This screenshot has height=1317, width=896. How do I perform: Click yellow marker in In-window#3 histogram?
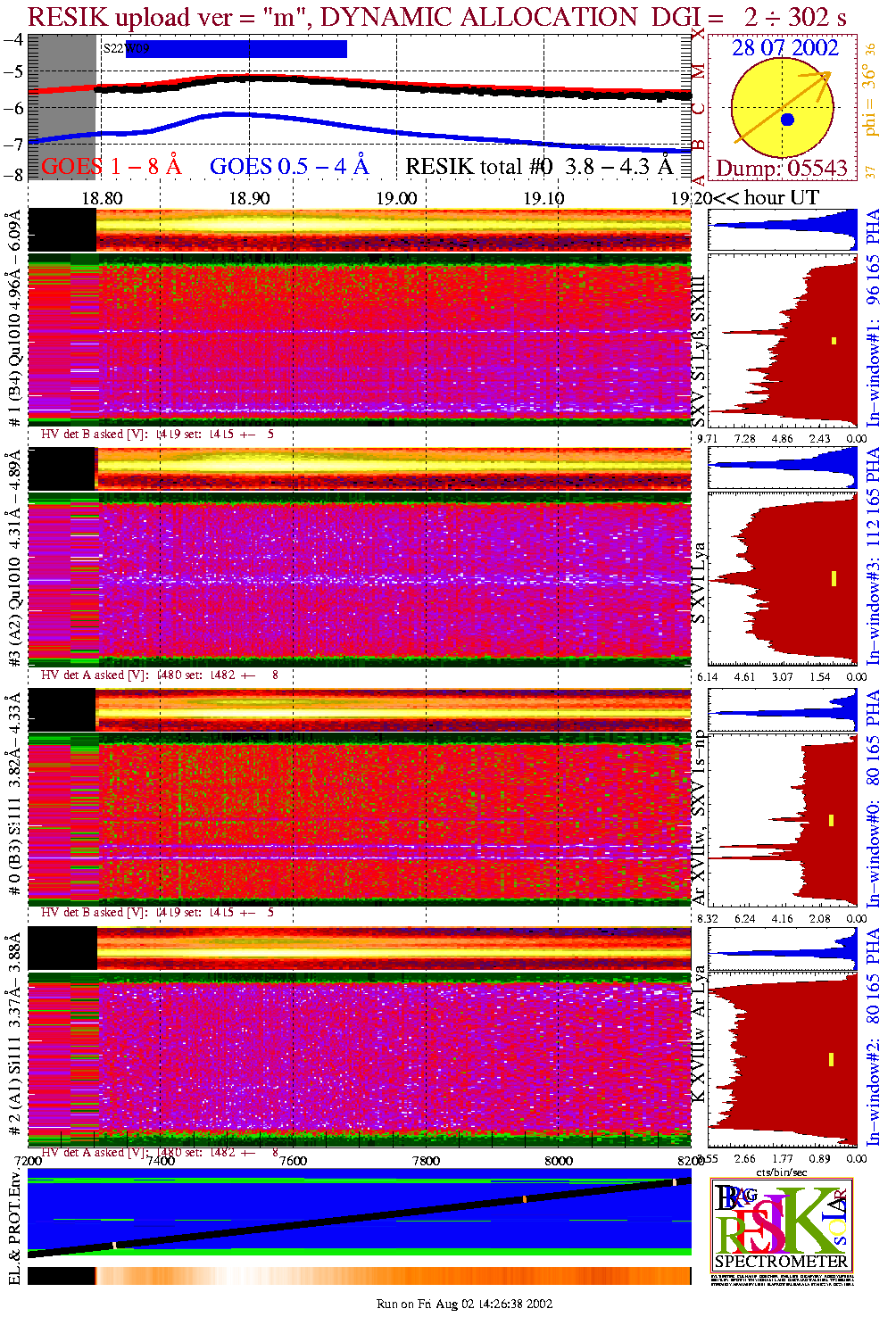834,578
